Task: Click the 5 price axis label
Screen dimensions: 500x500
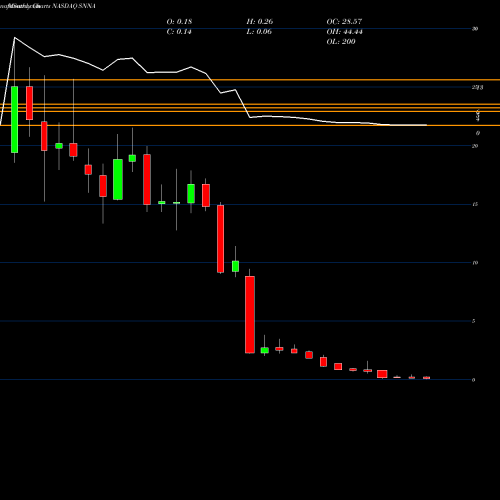Action: tap(473, 321)
